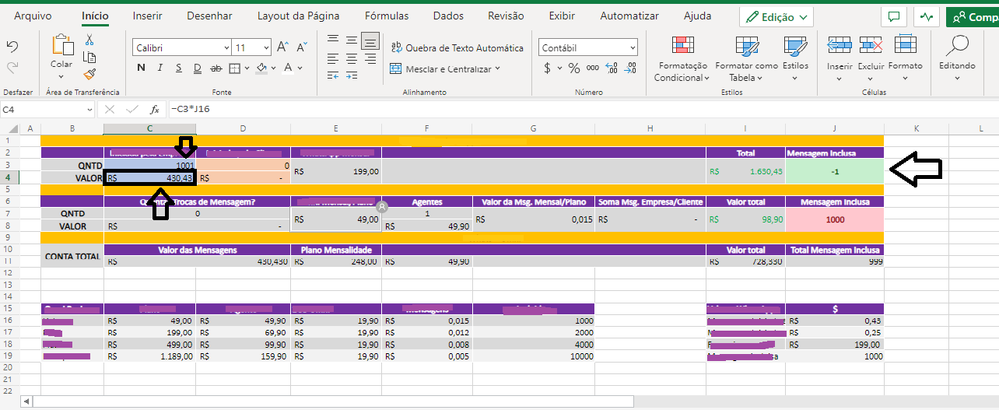Open cell Estilos gallery
The image size is (999, 410).
point(795,59)
